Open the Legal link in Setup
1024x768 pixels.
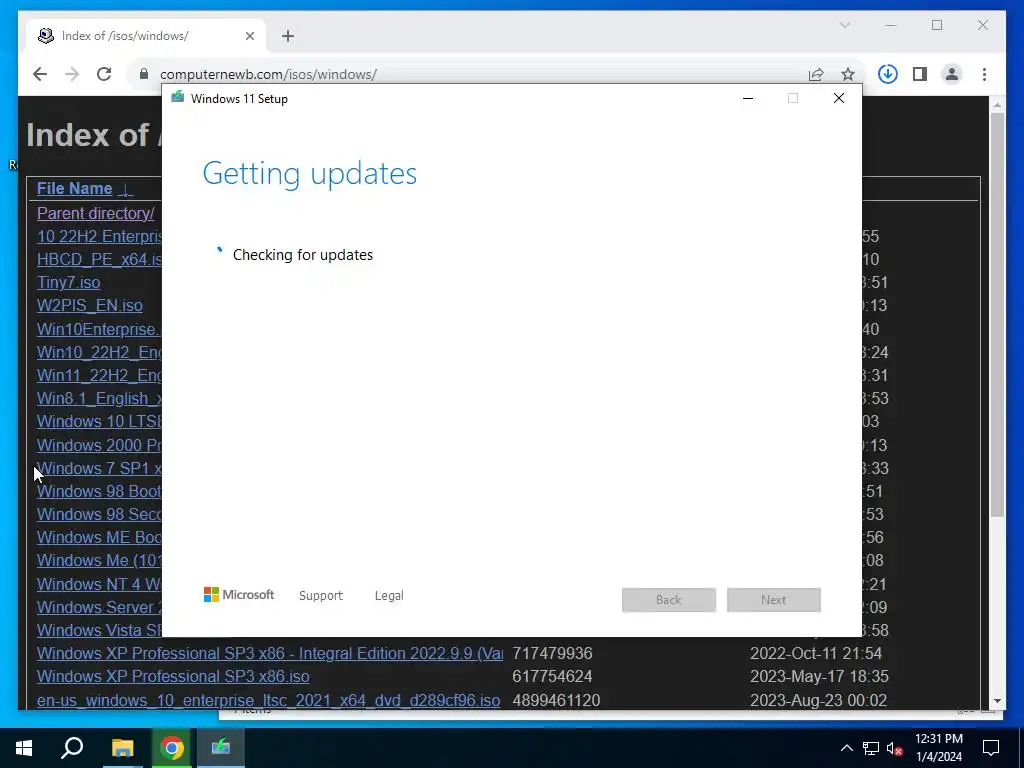389,596
